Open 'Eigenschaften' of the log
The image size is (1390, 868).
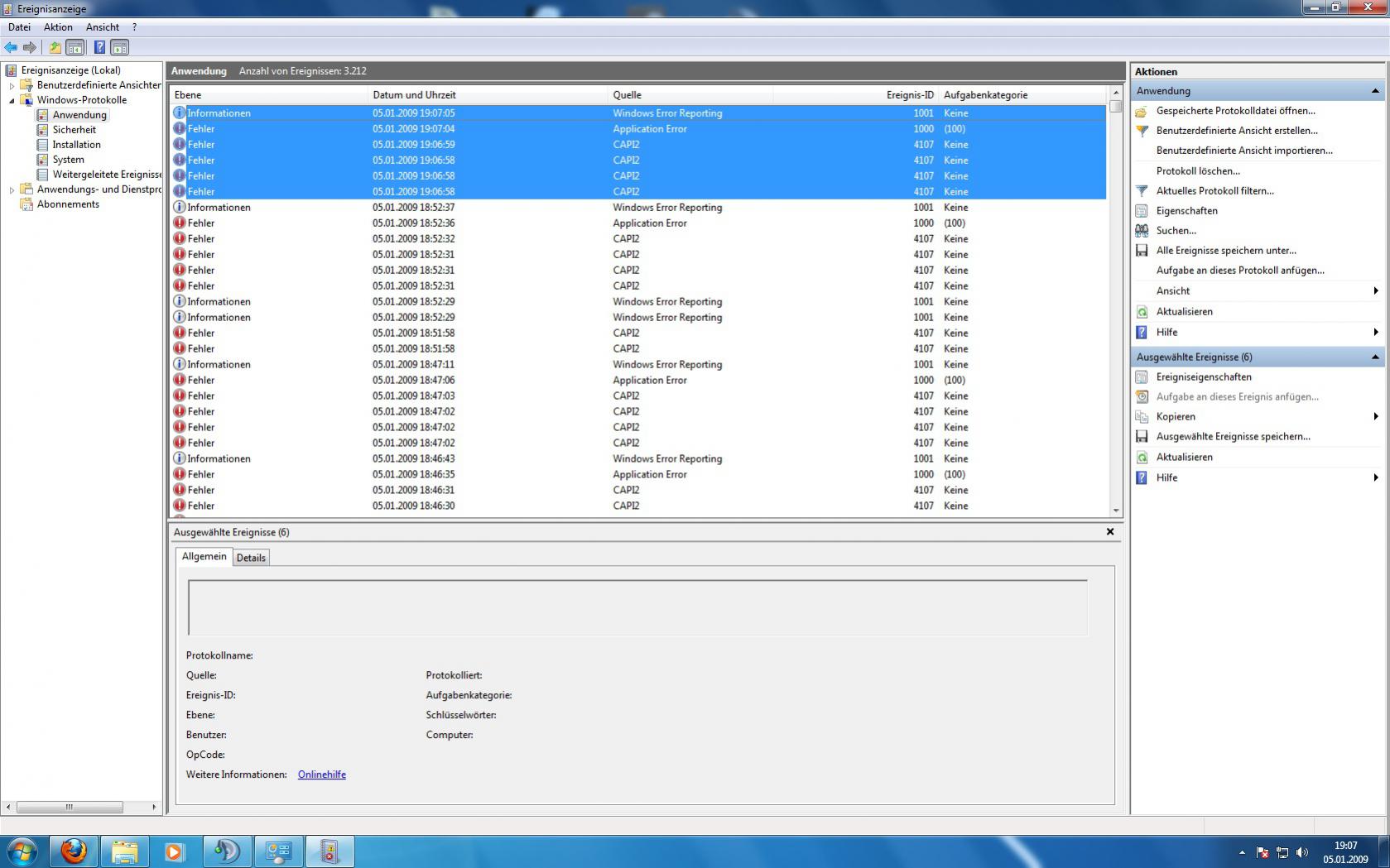1186,210
